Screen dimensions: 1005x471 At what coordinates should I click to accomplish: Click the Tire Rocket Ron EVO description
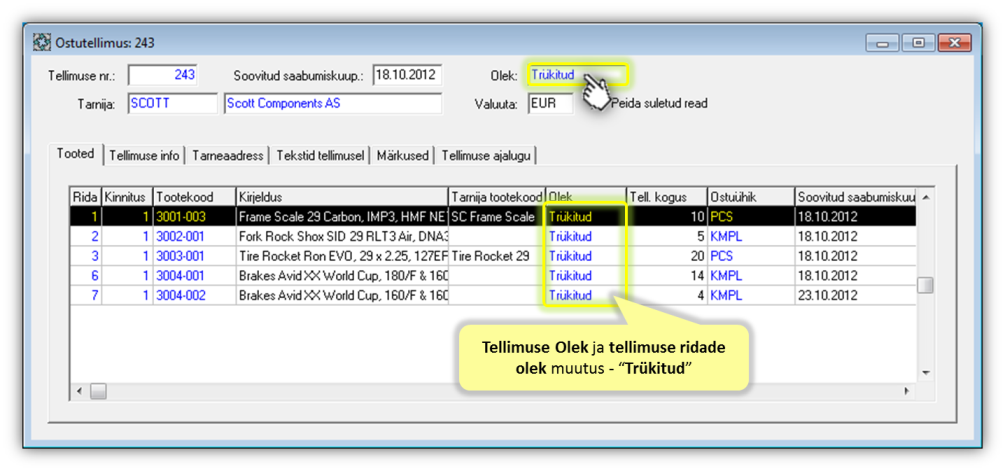pos(342,256)
